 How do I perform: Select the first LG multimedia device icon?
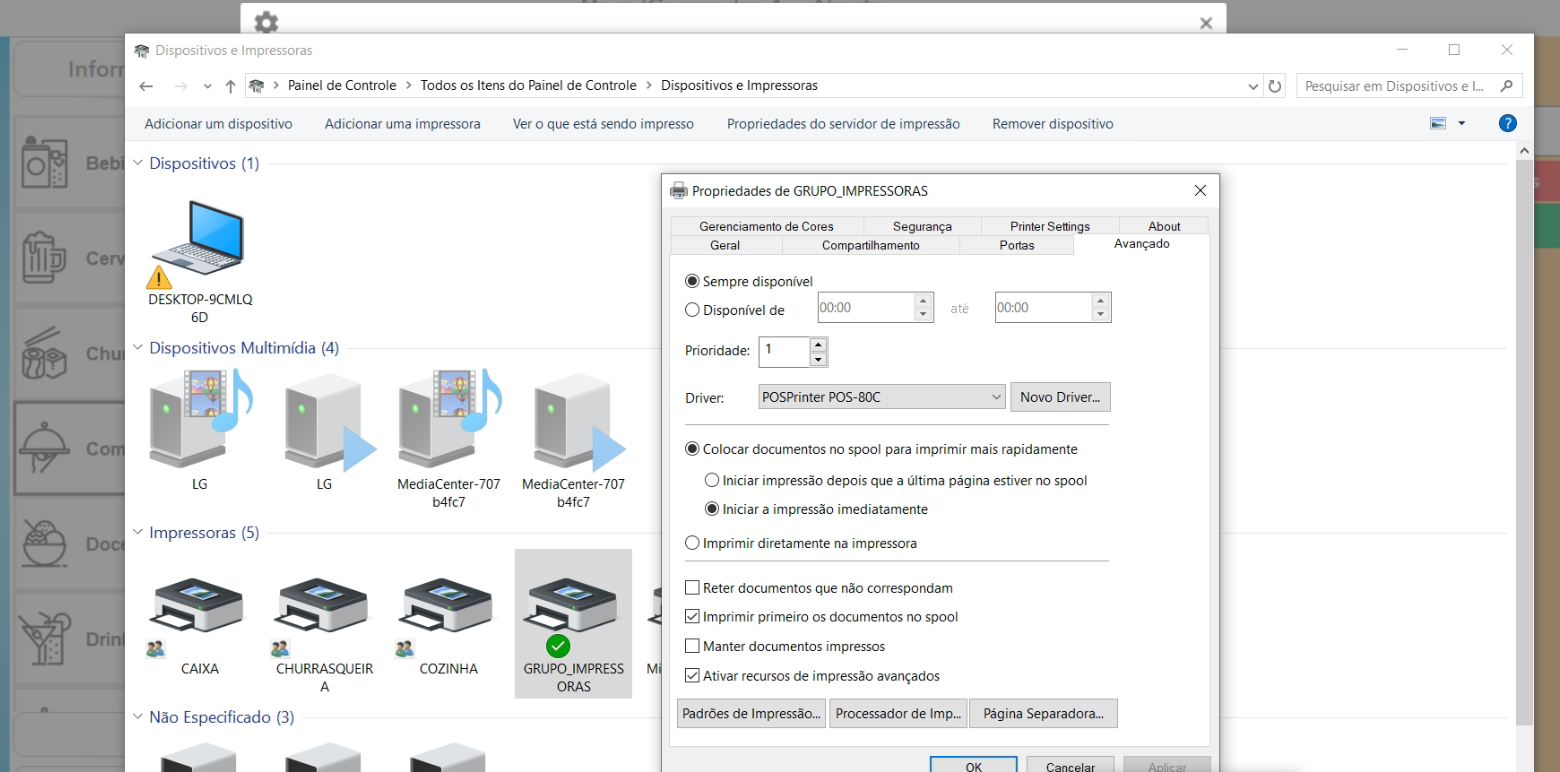[x=200, y=420]
